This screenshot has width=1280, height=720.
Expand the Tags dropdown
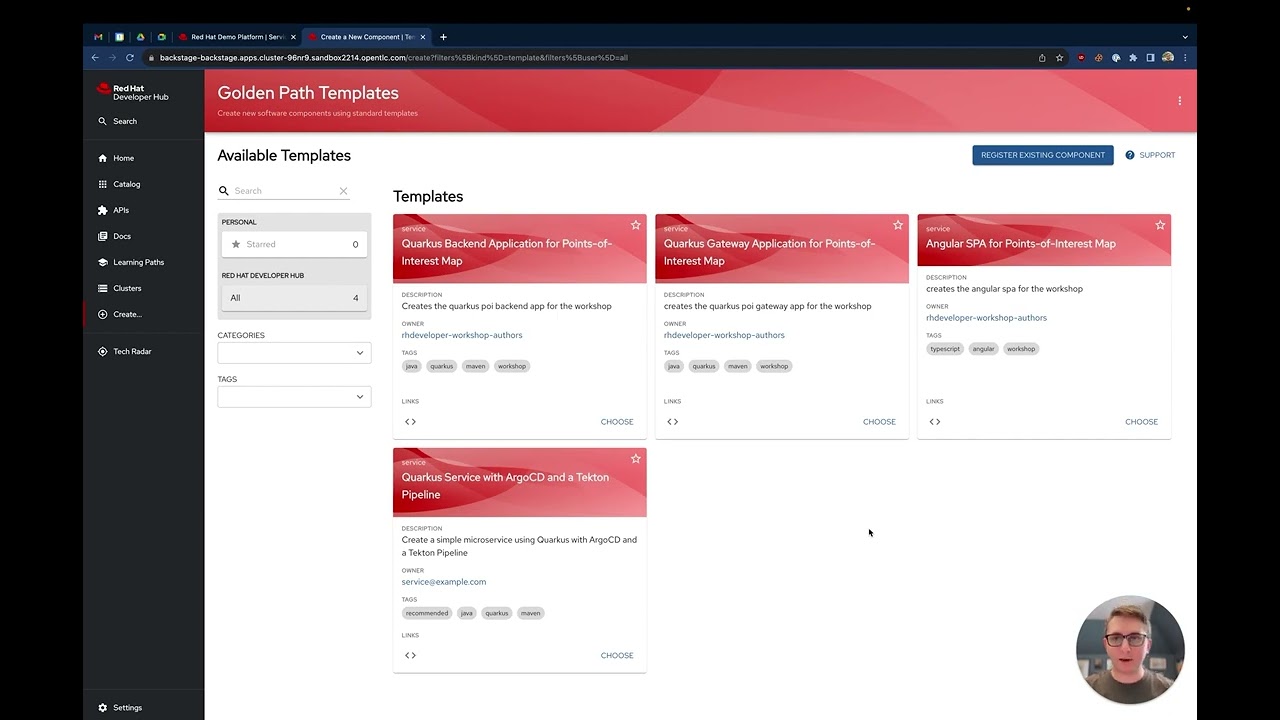[294, 396]
